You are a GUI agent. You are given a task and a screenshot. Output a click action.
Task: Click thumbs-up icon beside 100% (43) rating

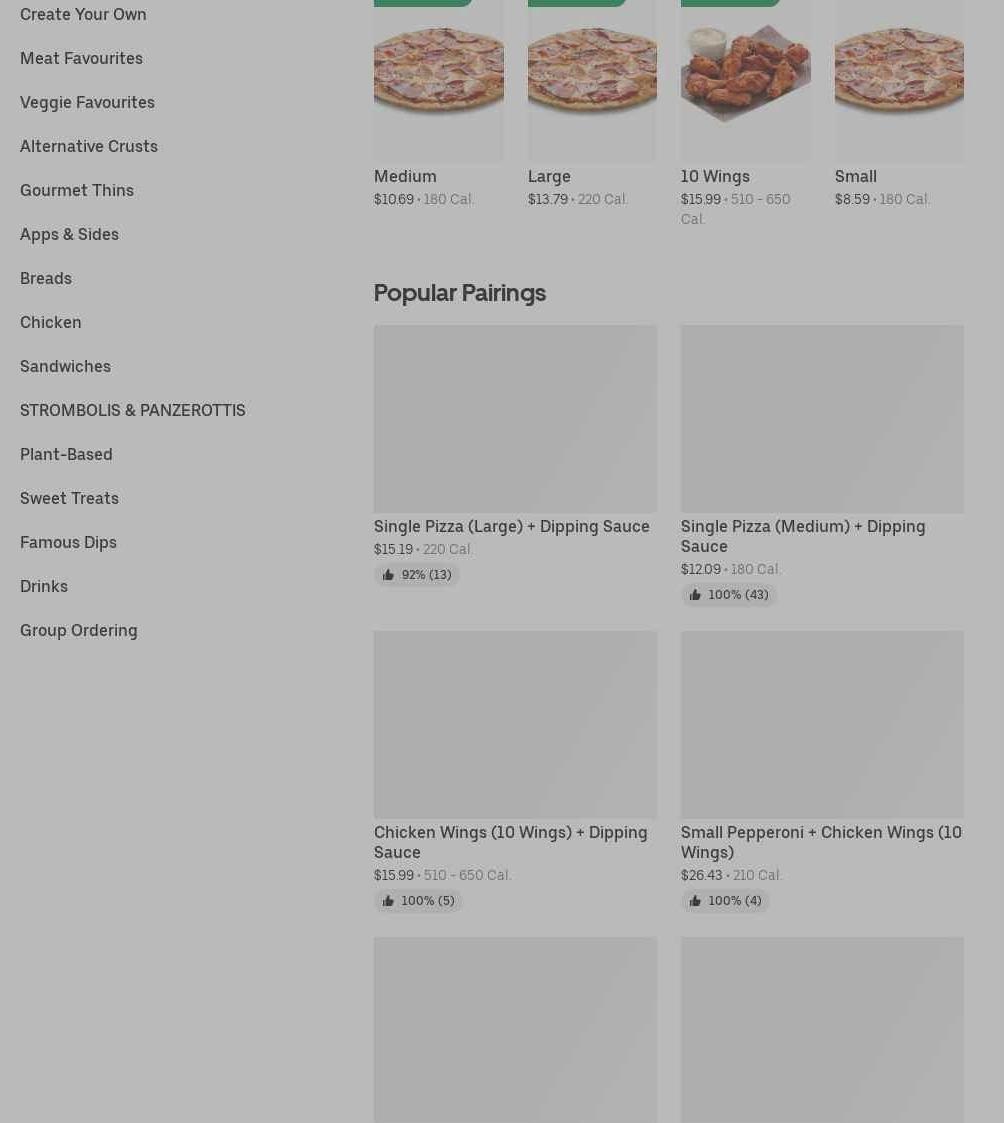tap(695, 595)
